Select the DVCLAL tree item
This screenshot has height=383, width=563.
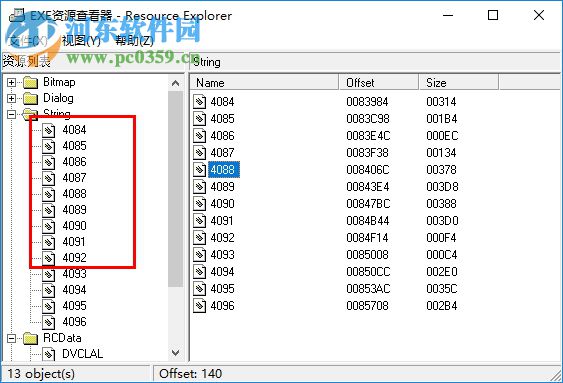(83, 354)
